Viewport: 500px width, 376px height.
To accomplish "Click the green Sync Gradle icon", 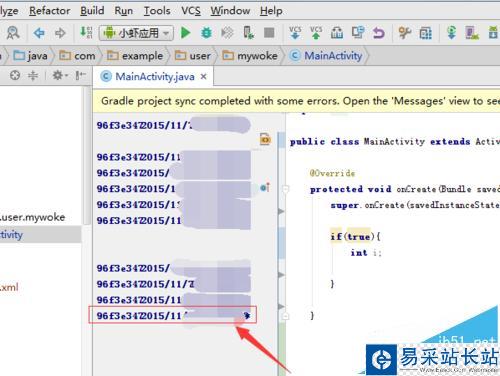I will (451, 33).
